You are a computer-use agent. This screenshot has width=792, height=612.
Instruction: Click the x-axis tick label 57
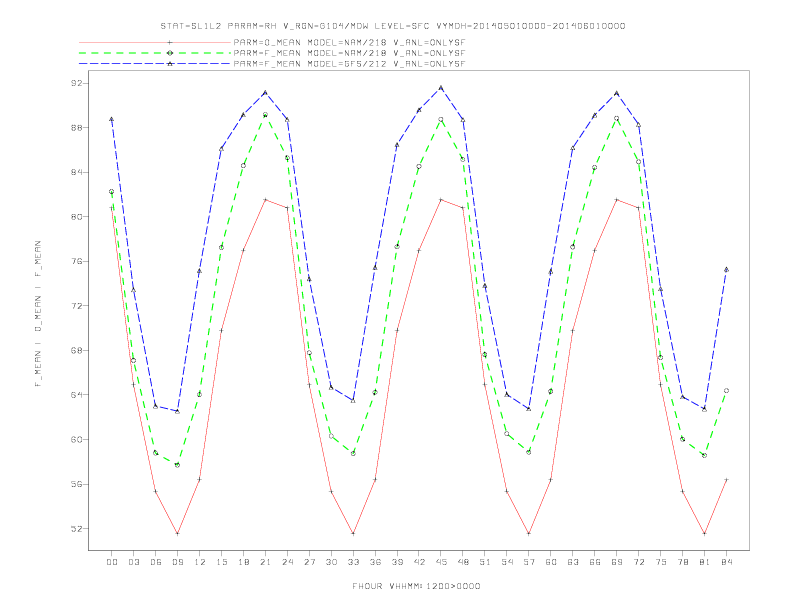coord(529,562)
